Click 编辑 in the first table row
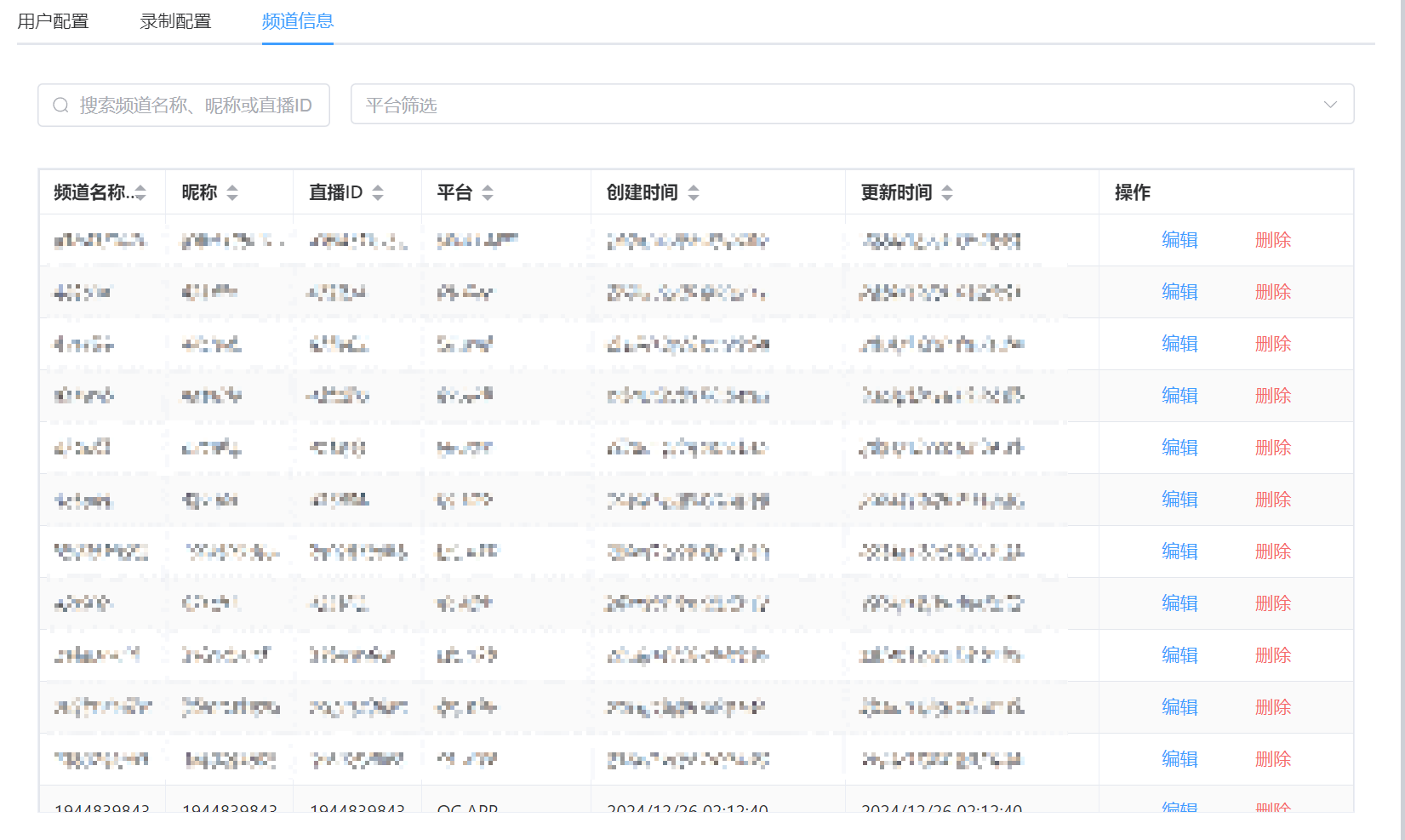 [x=1179, y=240]
